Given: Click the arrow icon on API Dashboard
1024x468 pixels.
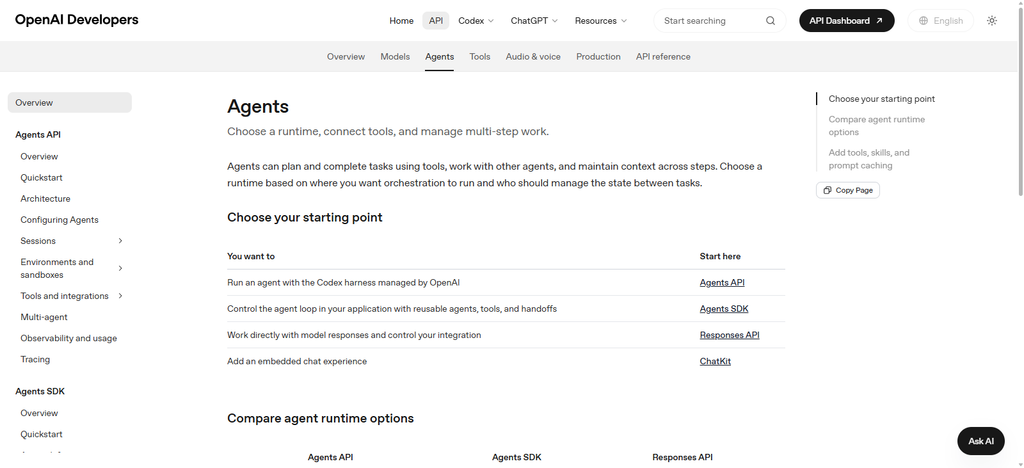Looking at the screenshot, I should click(879, 21).
